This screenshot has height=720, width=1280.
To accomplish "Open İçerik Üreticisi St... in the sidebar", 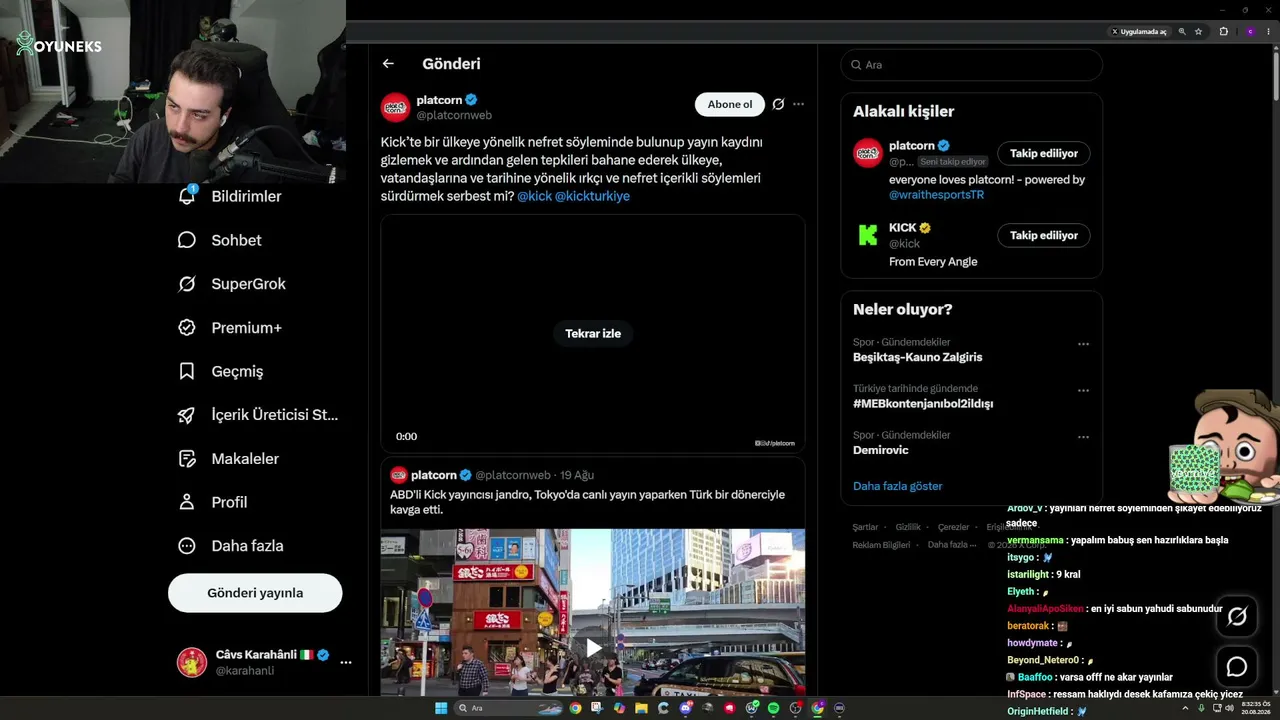I will 258,415.
